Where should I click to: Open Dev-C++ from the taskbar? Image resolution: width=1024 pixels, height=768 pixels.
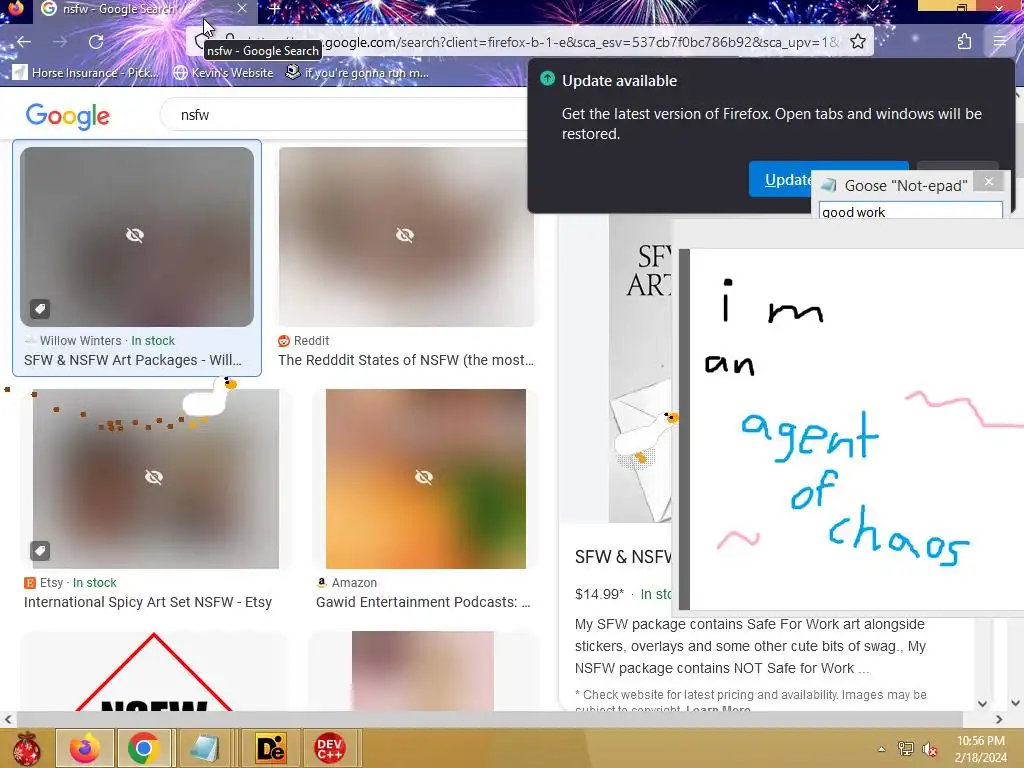[x=330, y=748]
